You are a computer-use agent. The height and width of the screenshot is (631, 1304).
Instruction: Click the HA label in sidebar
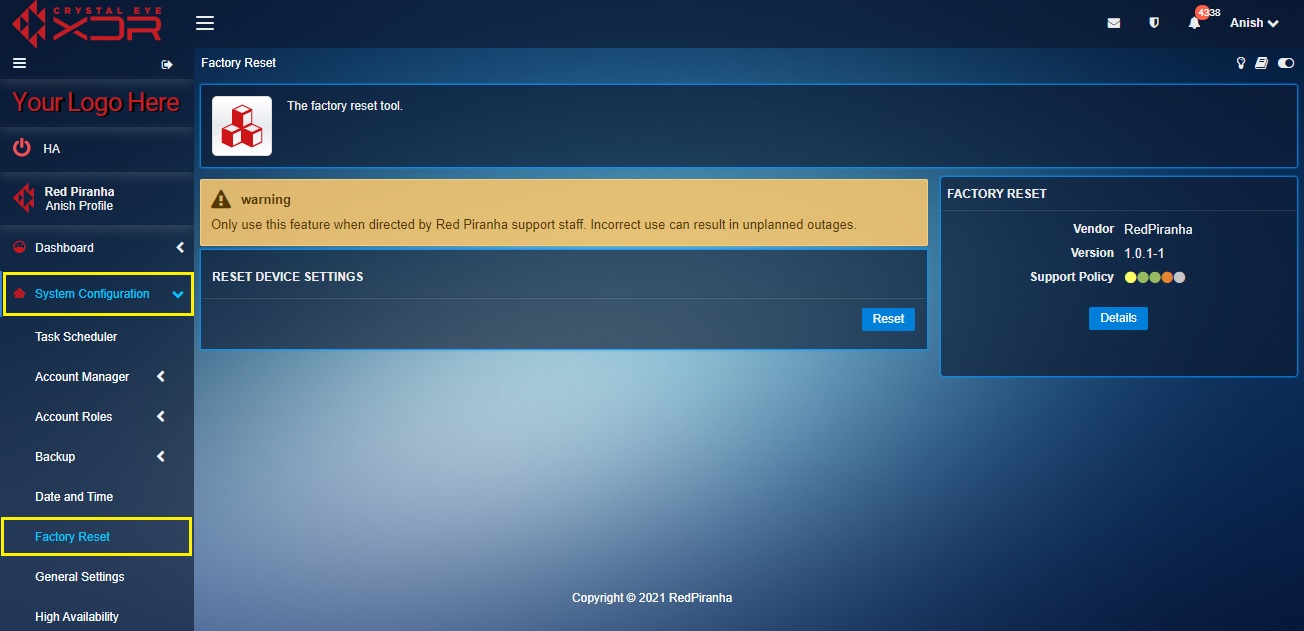pyautogui.click(x=52, y=148)
